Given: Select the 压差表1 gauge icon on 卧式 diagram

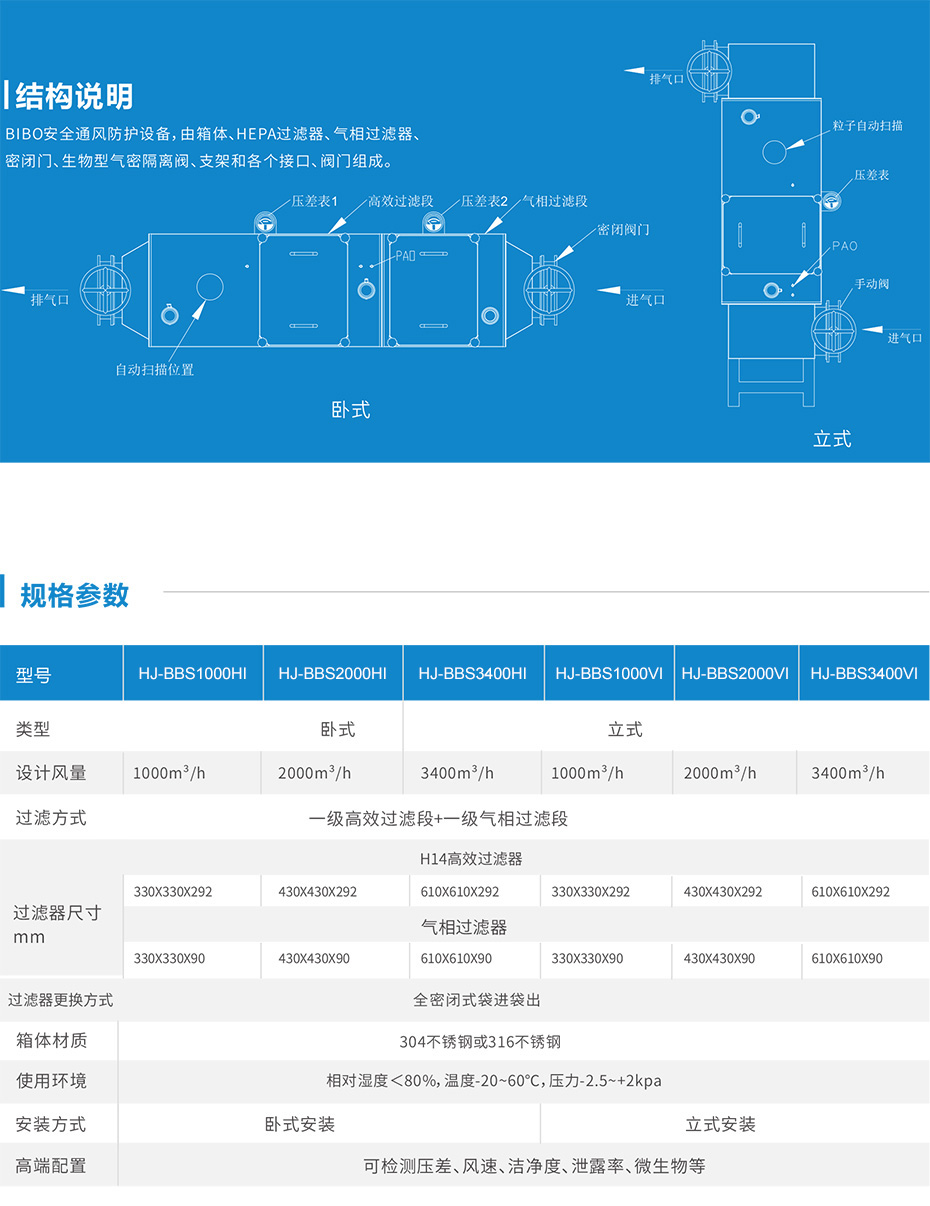Looking at the screenshot, I should [x=266, y=223].
